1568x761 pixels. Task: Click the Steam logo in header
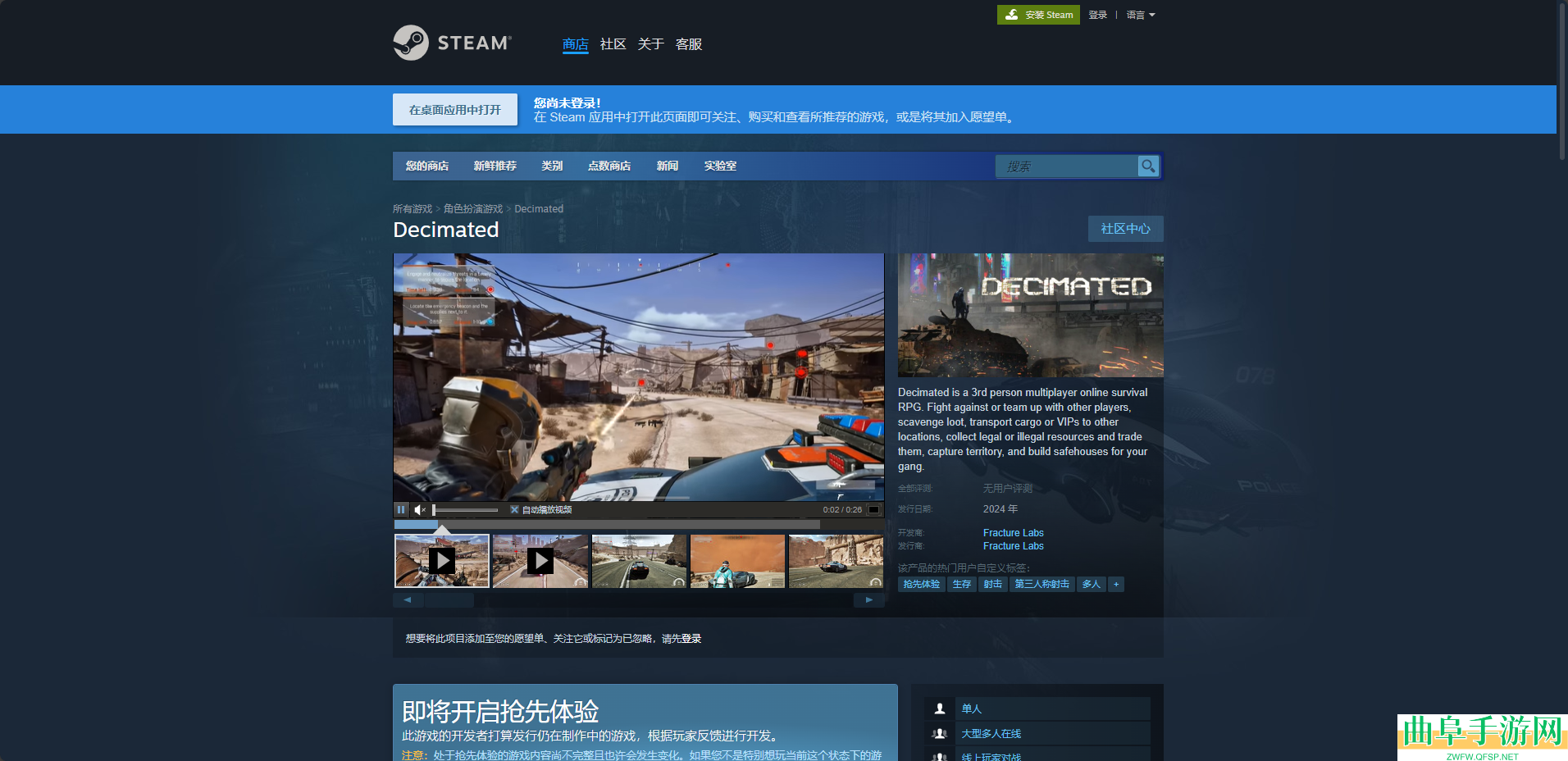[452, 43]
